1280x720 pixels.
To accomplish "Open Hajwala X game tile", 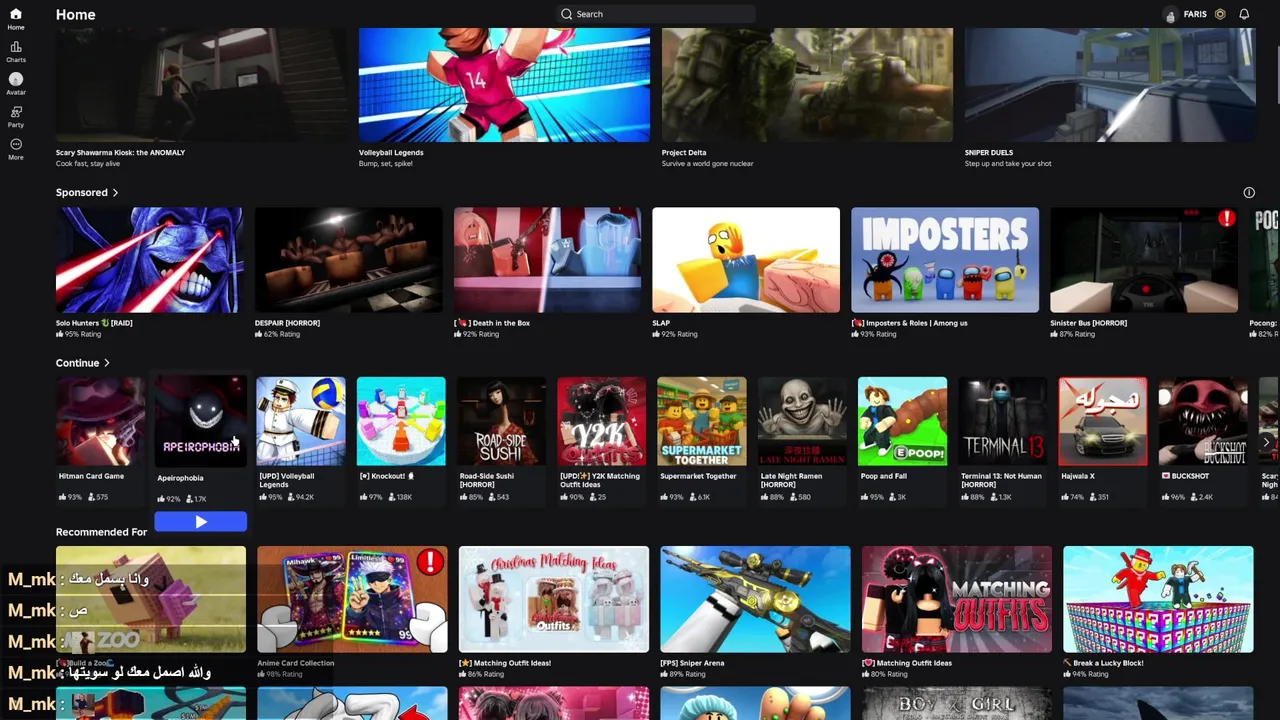I will coord(1103,421).
